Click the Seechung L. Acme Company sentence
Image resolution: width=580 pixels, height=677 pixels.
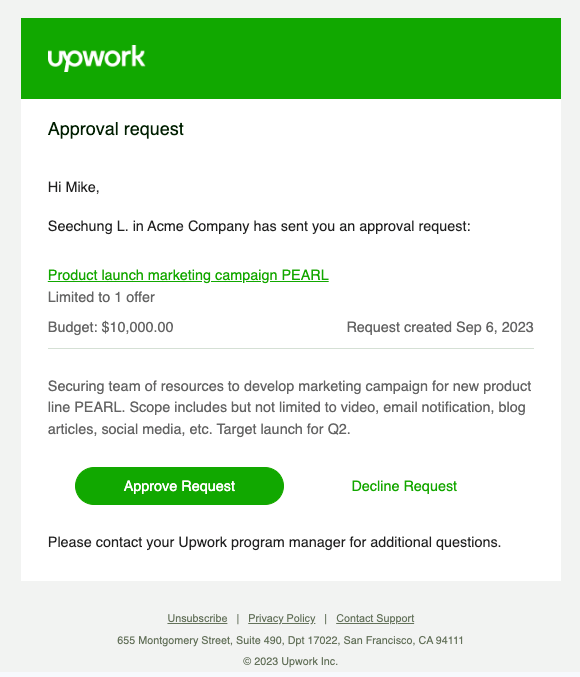[259, 226]
